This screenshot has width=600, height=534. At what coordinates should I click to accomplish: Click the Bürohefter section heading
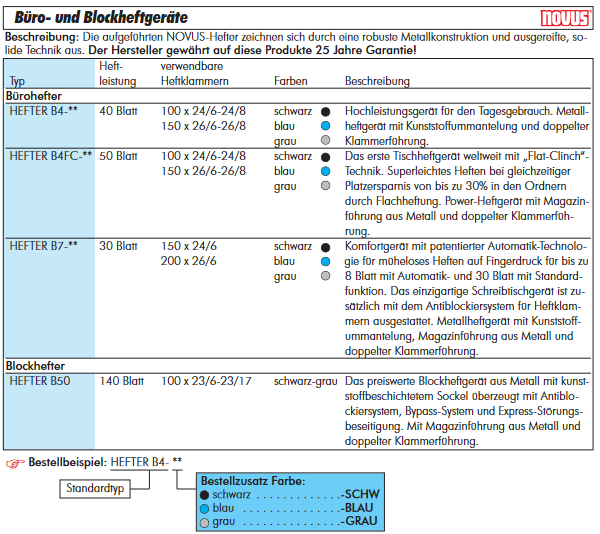coord(34,95)
